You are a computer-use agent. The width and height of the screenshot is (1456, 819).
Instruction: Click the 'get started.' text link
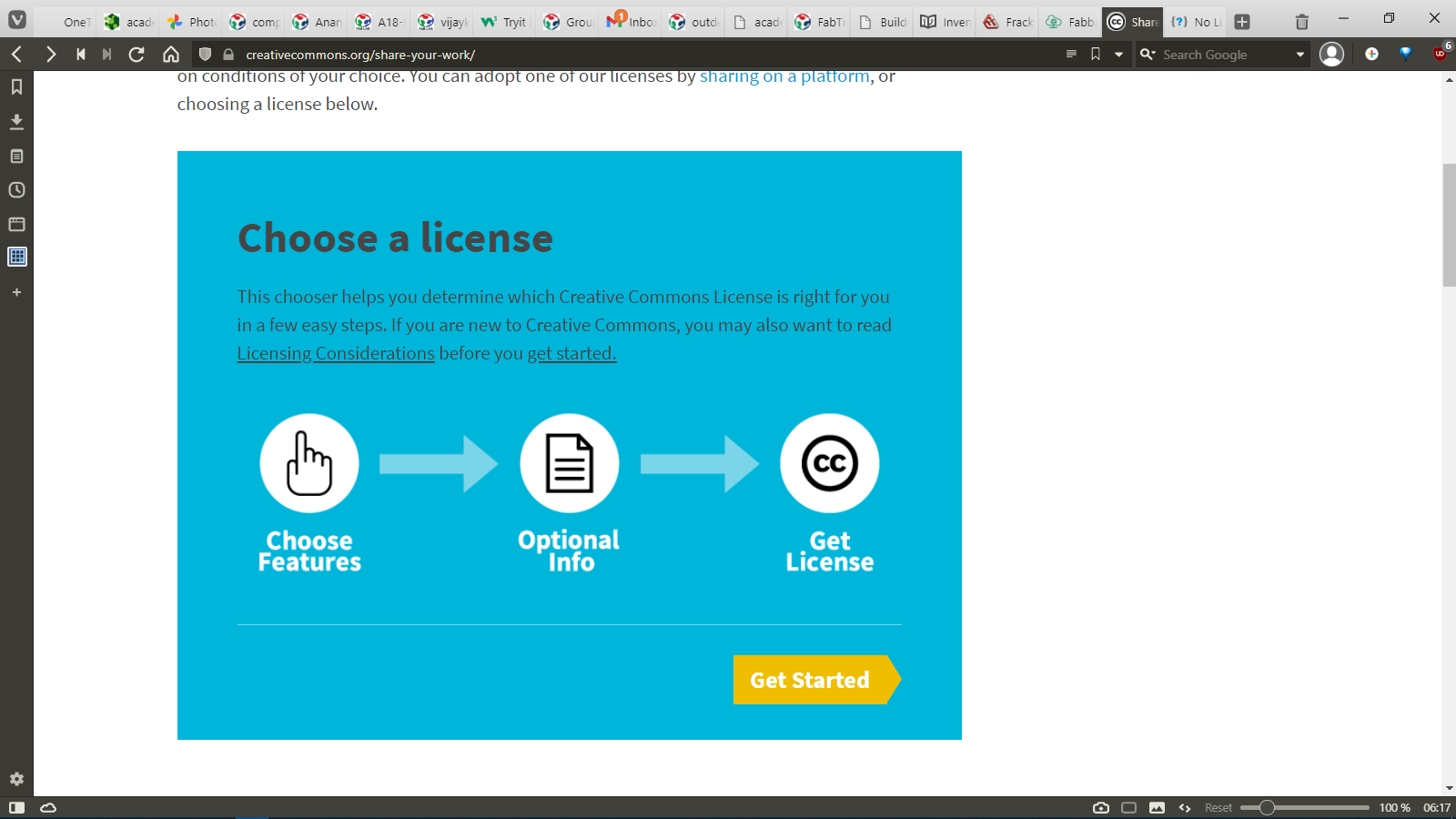coord(571,353)
